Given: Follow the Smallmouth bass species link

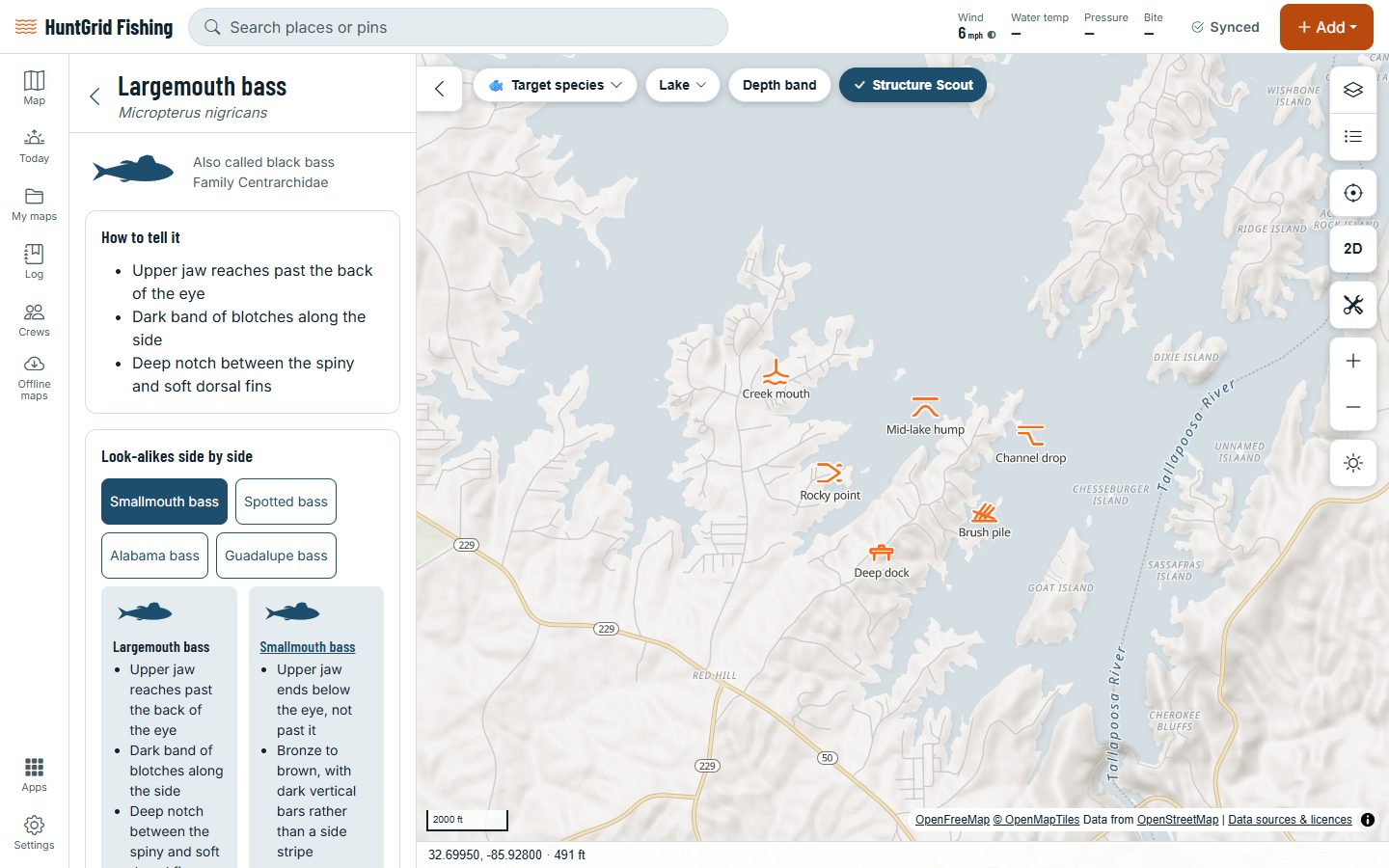Looking at the screenshot, I should coord(308,647).
